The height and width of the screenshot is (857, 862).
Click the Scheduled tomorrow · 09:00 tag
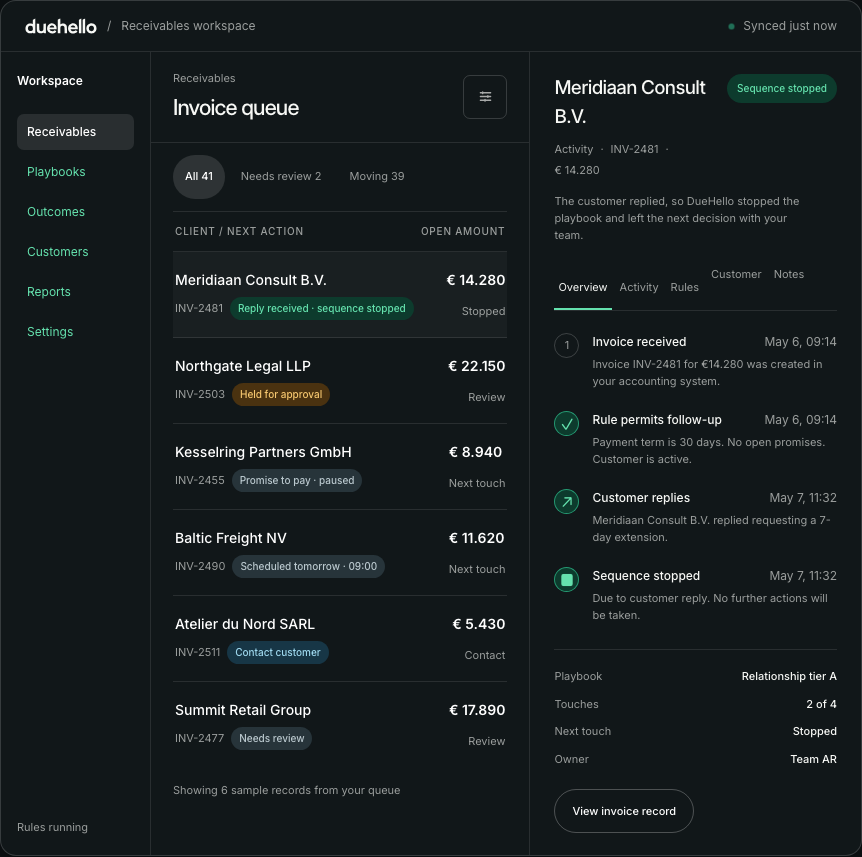308,567
